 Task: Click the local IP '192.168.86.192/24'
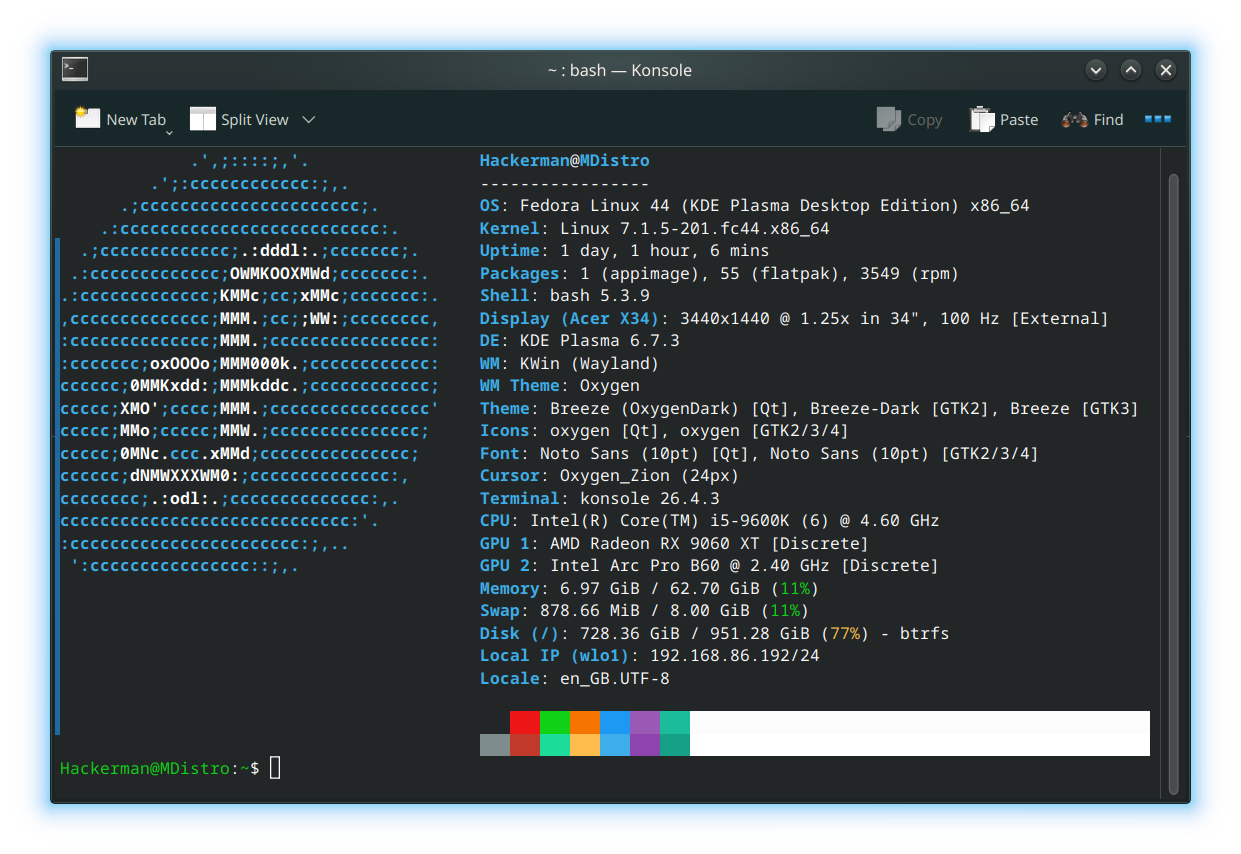(735, 655)
